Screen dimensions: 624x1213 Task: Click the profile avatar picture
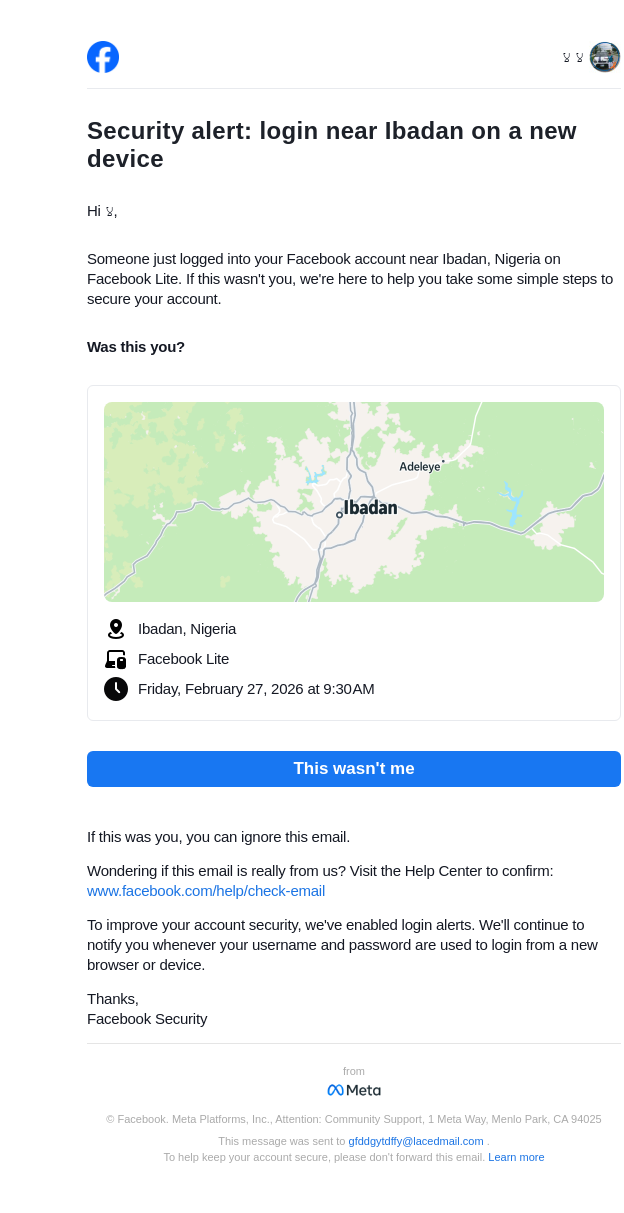tap(605, 57)
